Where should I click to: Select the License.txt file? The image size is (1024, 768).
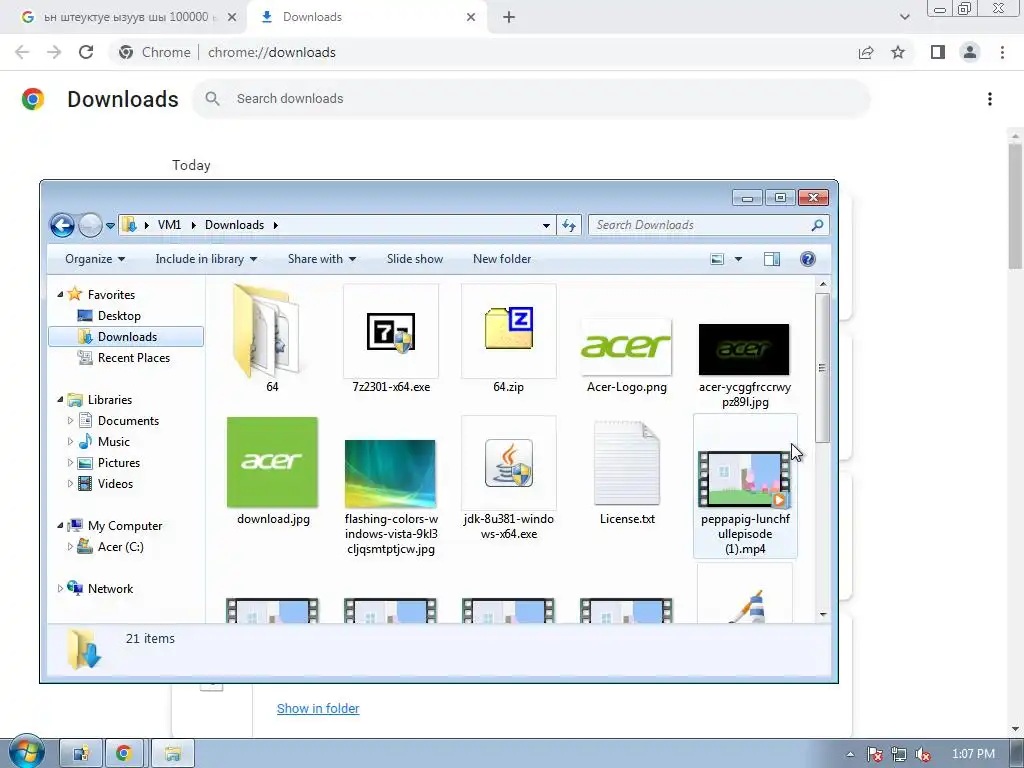tap(627, 463)
